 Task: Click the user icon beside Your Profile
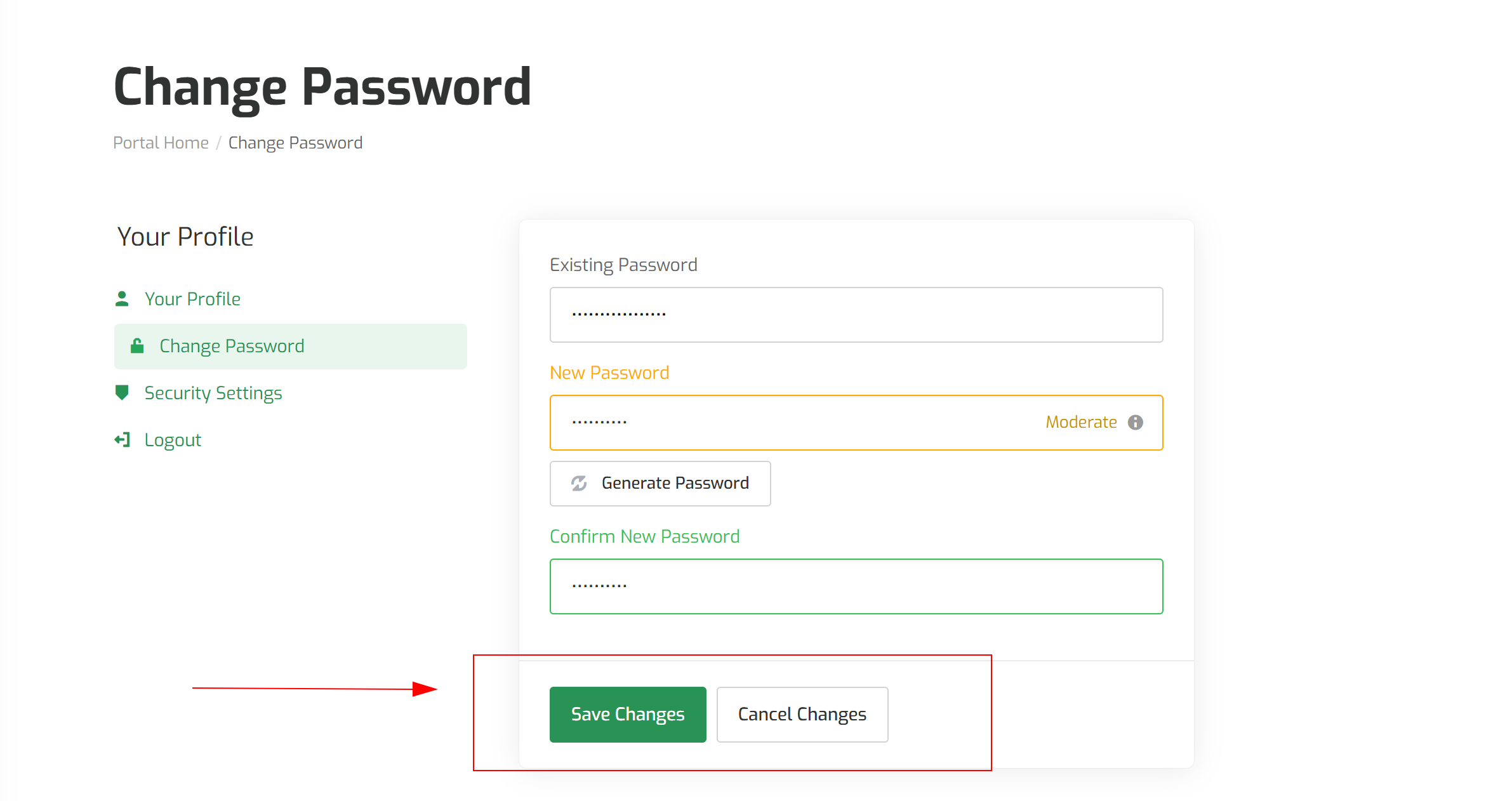[122, 299]
